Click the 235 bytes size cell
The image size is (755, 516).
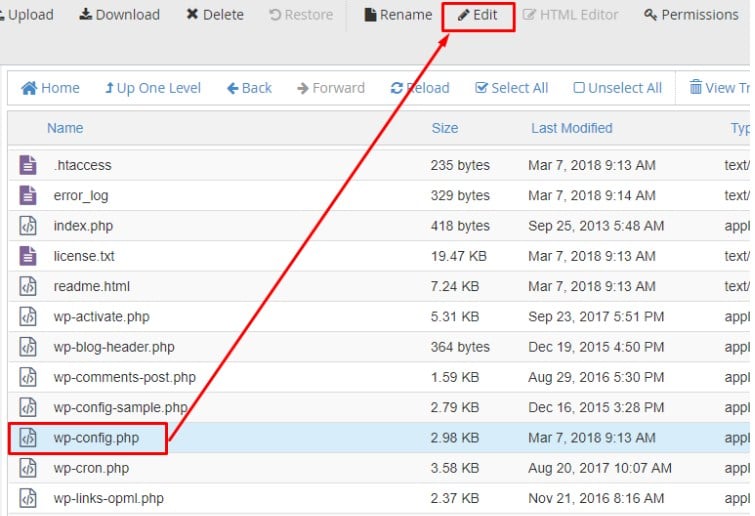[x=460, y=165]
